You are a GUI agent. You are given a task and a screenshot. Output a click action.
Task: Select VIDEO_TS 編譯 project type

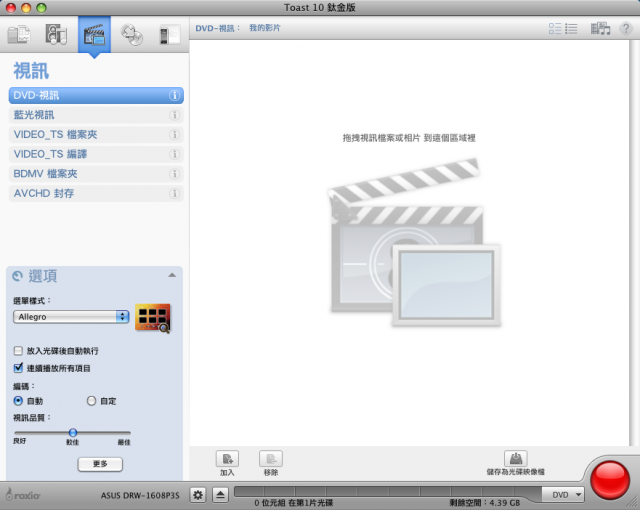click(96, 154)
